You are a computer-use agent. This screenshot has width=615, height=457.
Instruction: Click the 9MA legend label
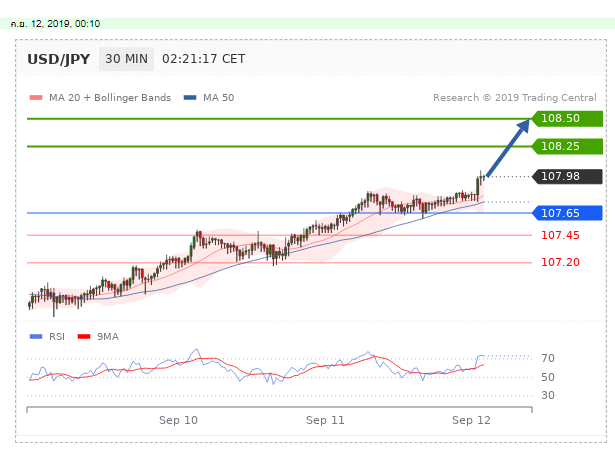(108, 337)
